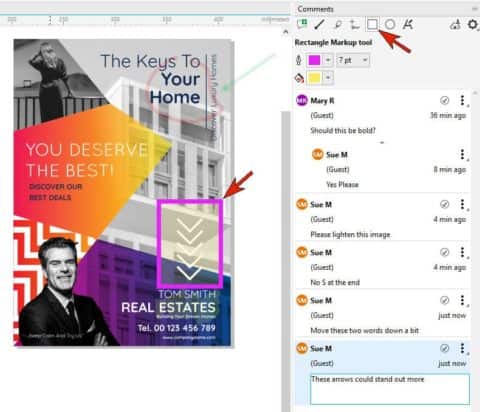Open the fill color dropdown arrow
The width and height of the screenshot is (480, 412).
328,78
